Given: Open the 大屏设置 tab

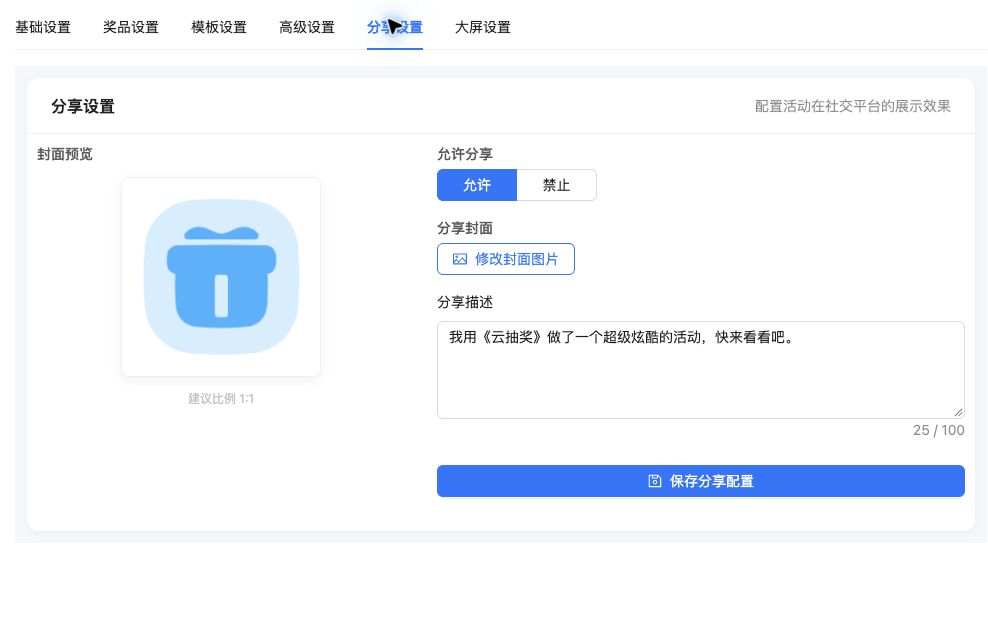Looking at the screenshot, I should (483, 27).
